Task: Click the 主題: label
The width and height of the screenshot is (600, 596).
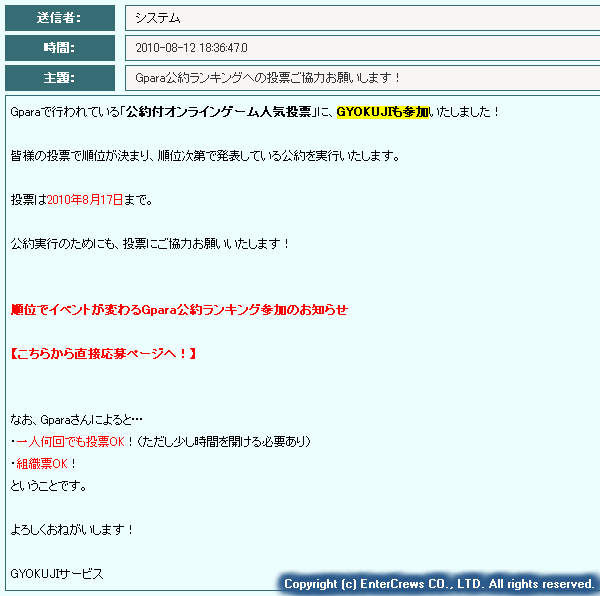Action: (x=60, y=78)
